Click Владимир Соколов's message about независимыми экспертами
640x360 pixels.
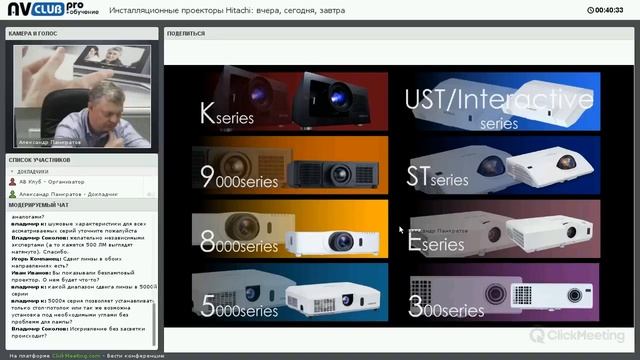click(x=78, y=244)
